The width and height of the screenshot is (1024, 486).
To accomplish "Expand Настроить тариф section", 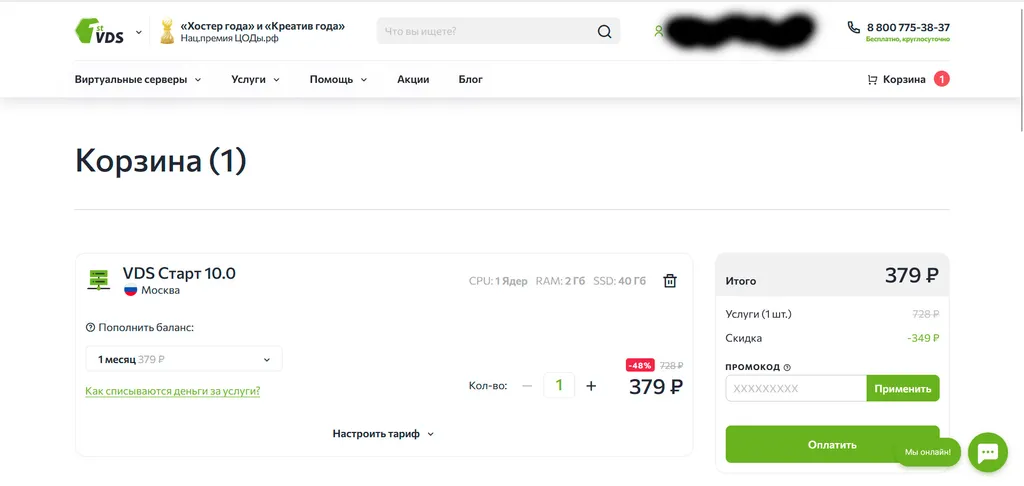I will click(383, 434).
